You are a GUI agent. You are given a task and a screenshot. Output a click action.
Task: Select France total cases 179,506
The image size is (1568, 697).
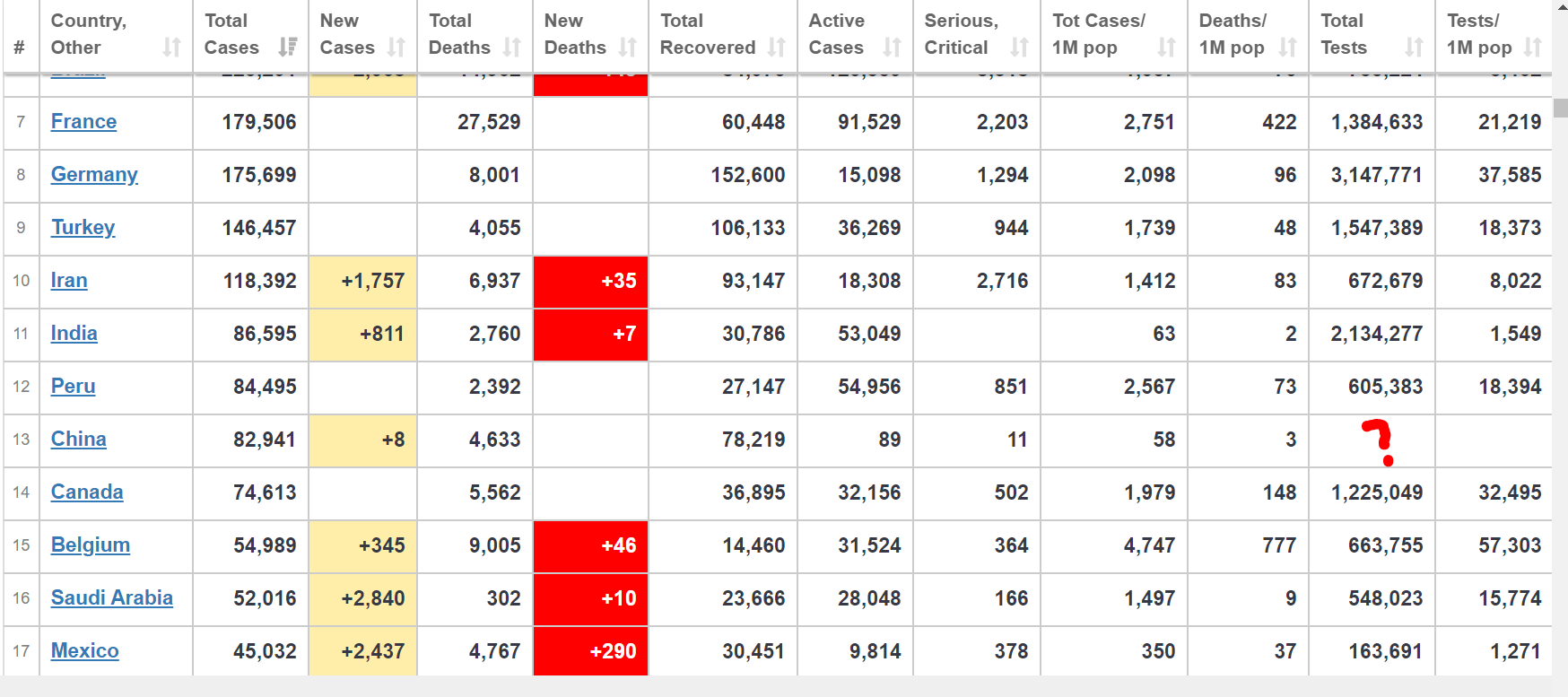point(259,122)
